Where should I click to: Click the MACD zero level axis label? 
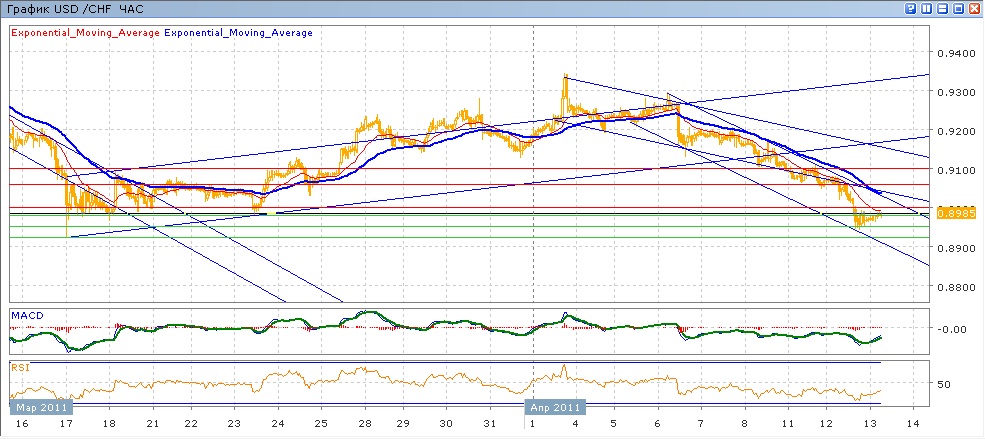click(951, 329)
